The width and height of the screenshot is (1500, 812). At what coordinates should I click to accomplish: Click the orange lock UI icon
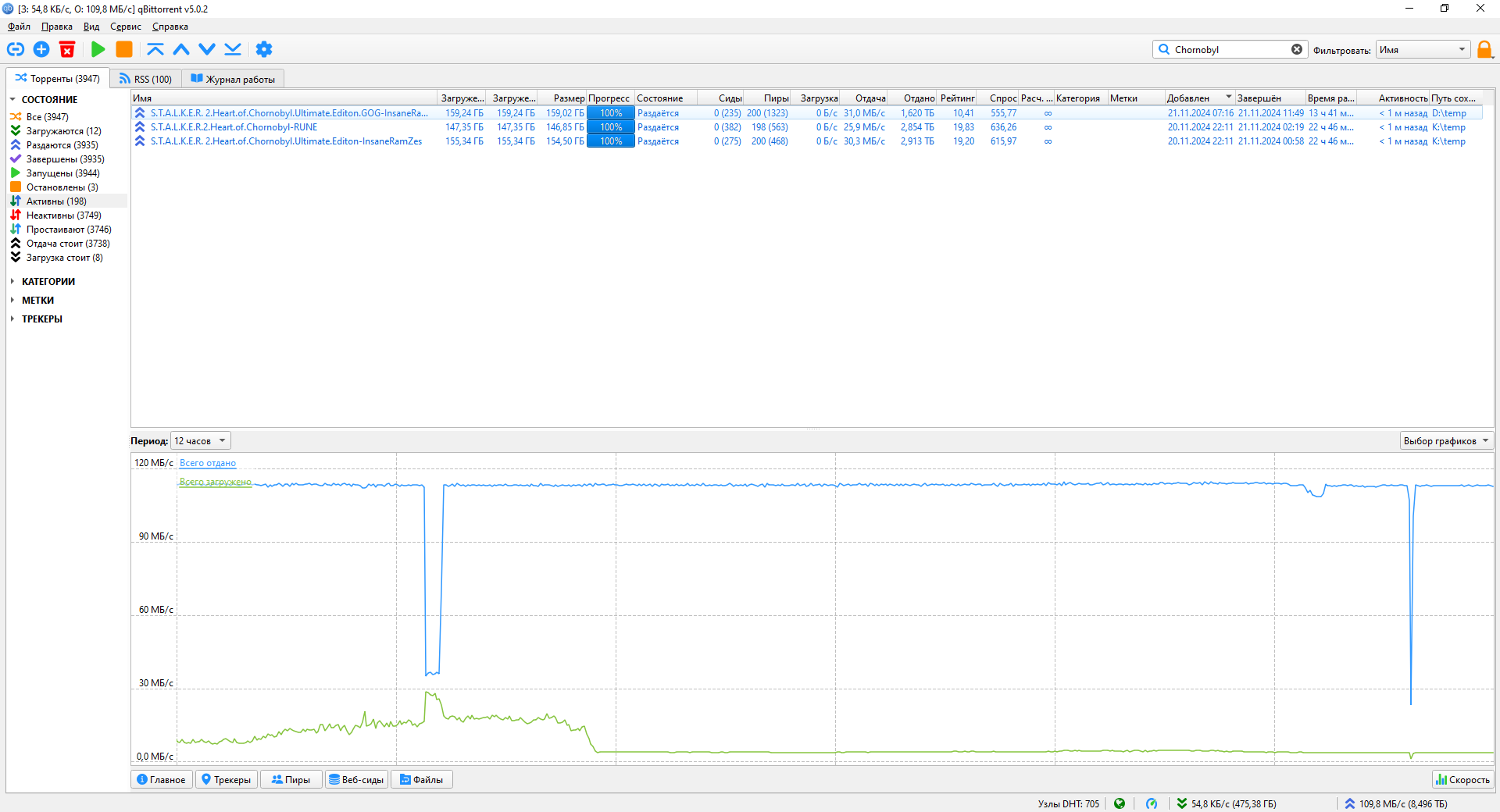pyautogui.click(x=1484, y=49)
